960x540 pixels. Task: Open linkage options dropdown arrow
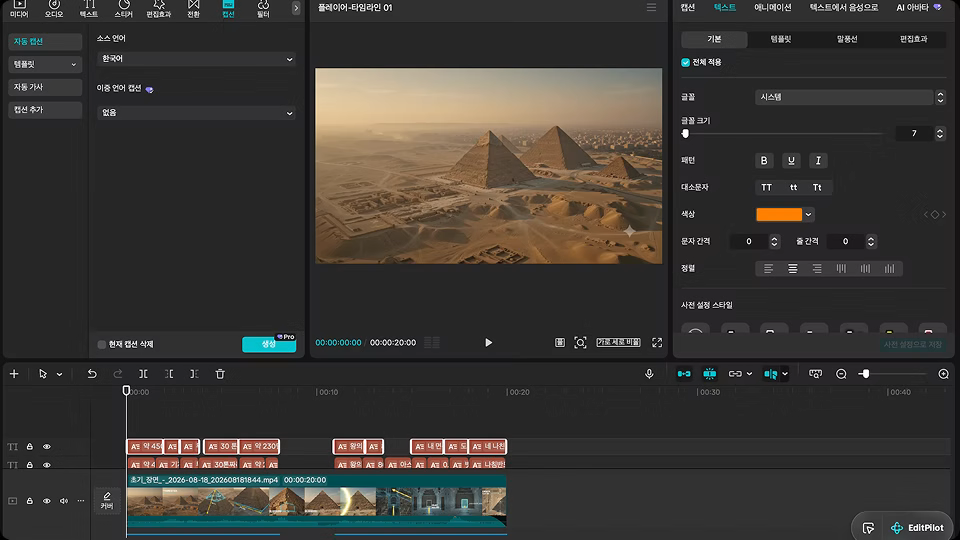click(749, 373)
